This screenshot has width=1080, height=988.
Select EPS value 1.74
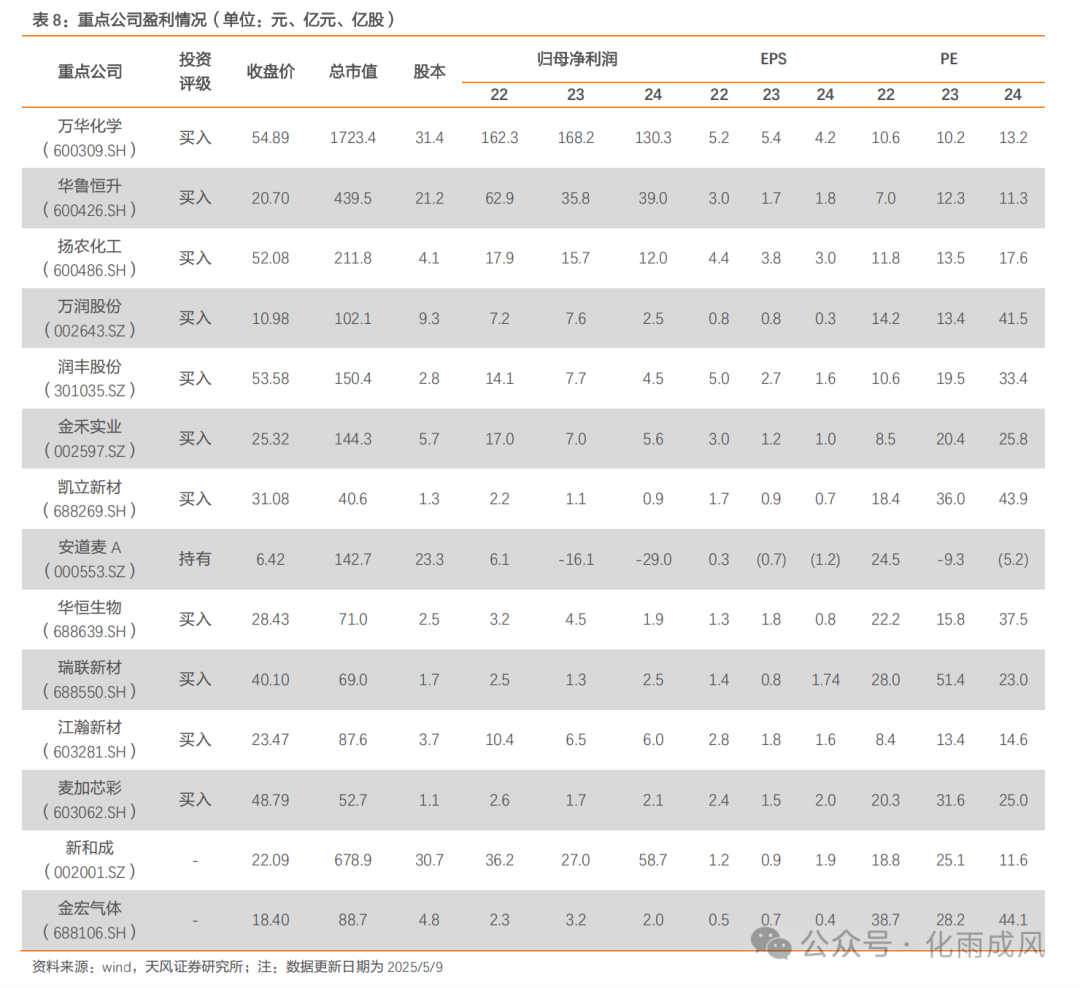tap(825, 680)
